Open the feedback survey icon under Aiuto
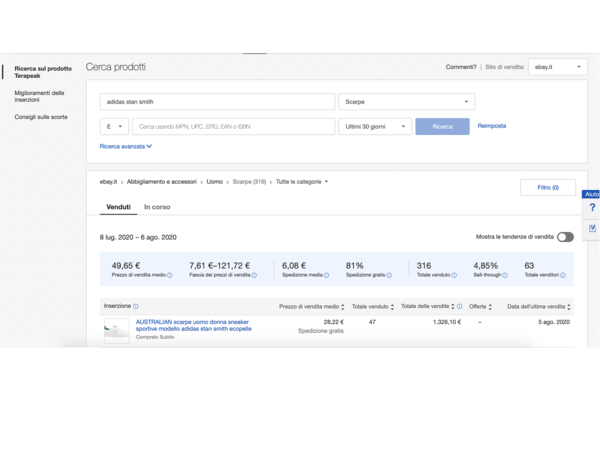The image size is (600, 450). 592,228
